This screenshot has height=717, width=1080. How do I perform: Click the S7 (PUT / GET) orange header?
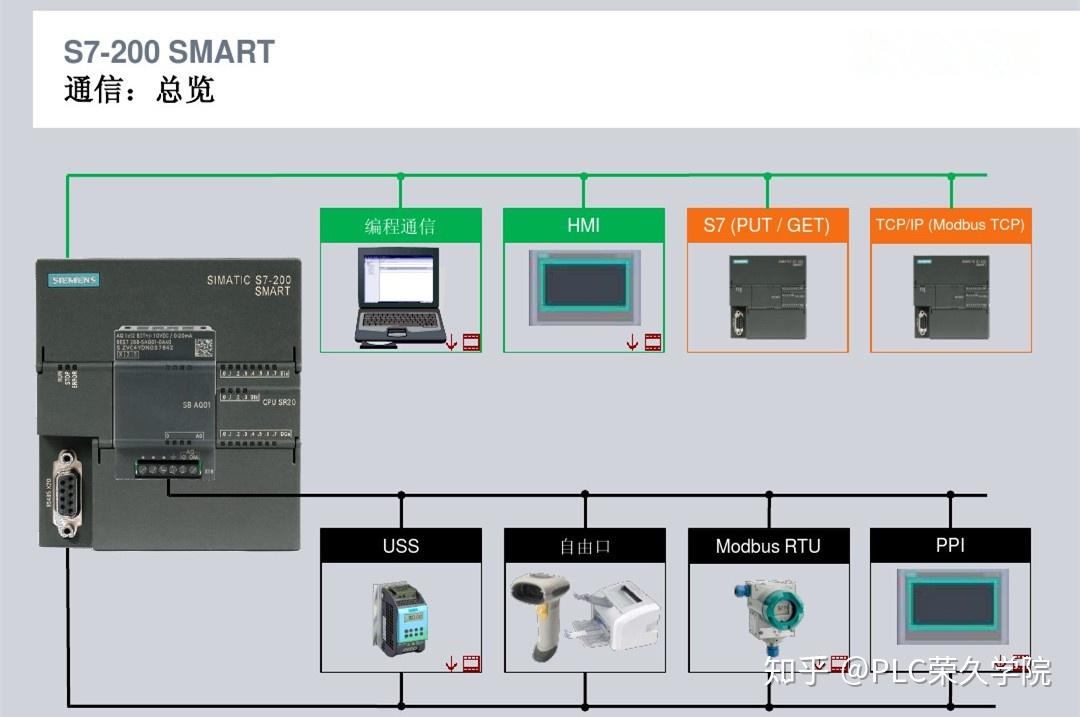point(767,225)
